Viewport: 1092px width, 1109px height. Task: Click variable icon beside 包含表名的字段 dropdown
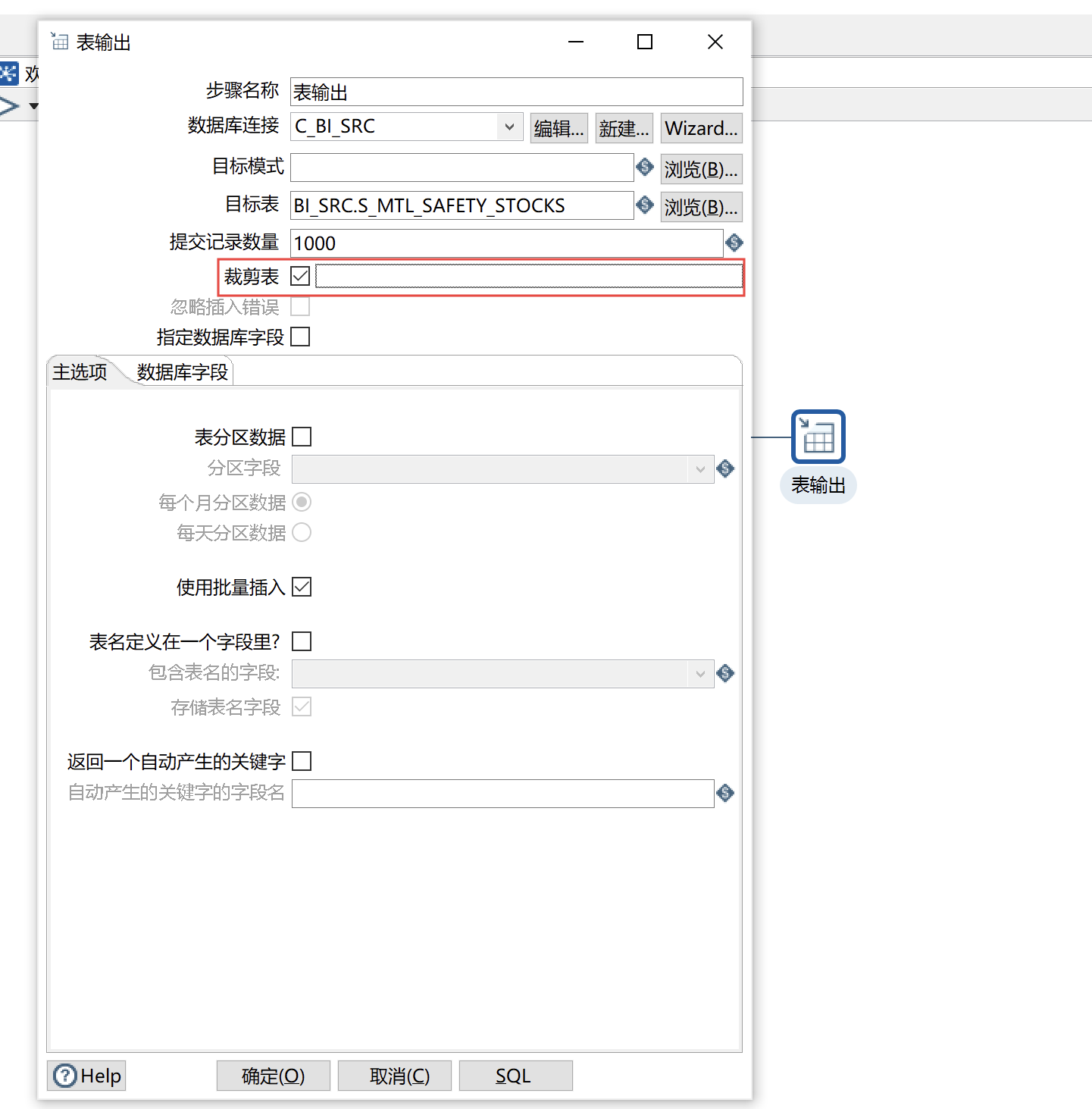(725, 673)
